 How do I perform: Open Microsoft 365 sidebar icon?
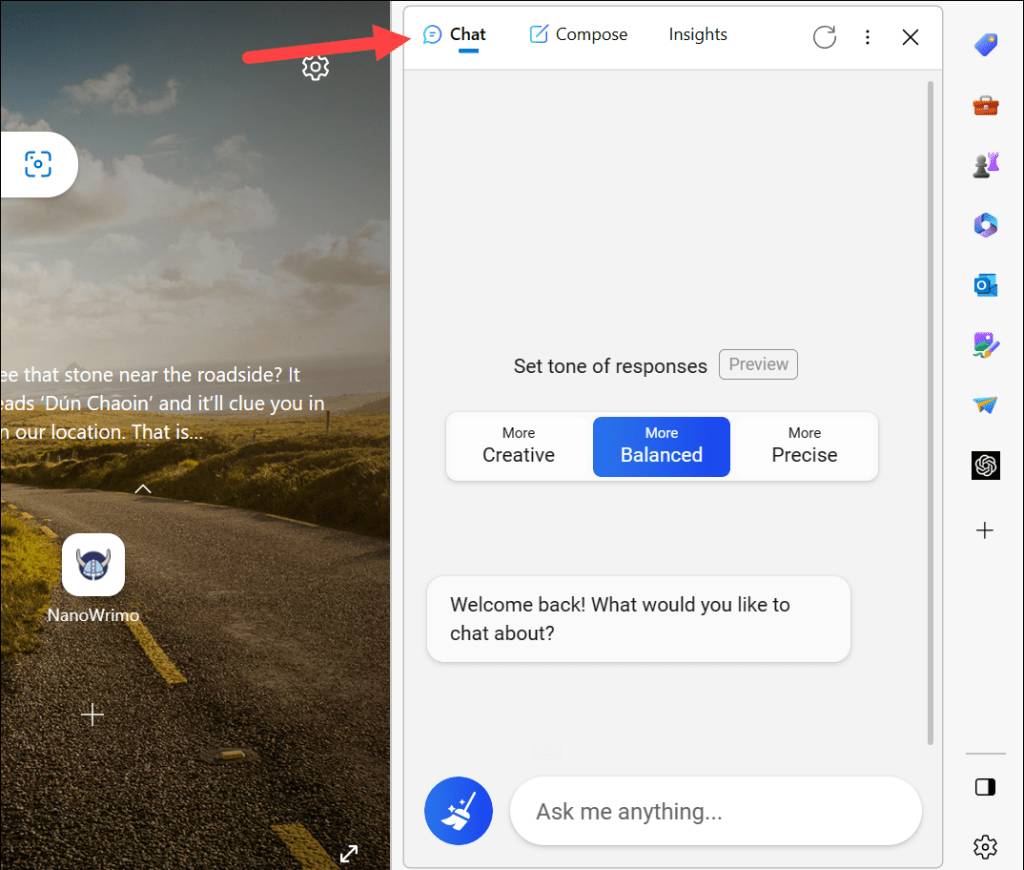[985, 225]
